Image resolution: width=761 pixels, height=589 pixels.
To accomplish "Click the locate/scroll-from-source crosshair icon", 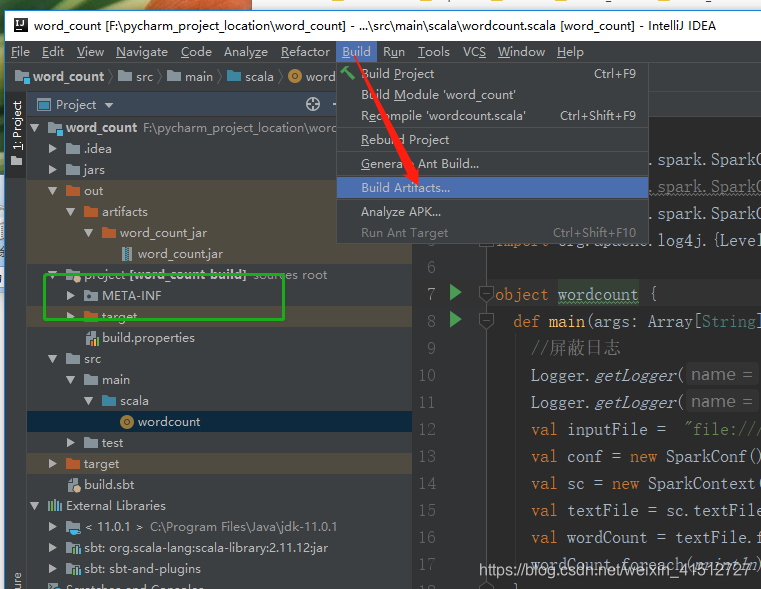I will pyautogui.click(x=313, y=104).
